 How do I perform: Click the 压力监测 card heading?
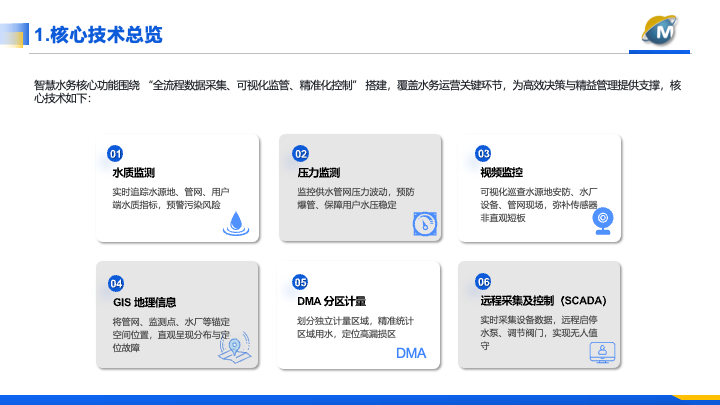[318, 172]
